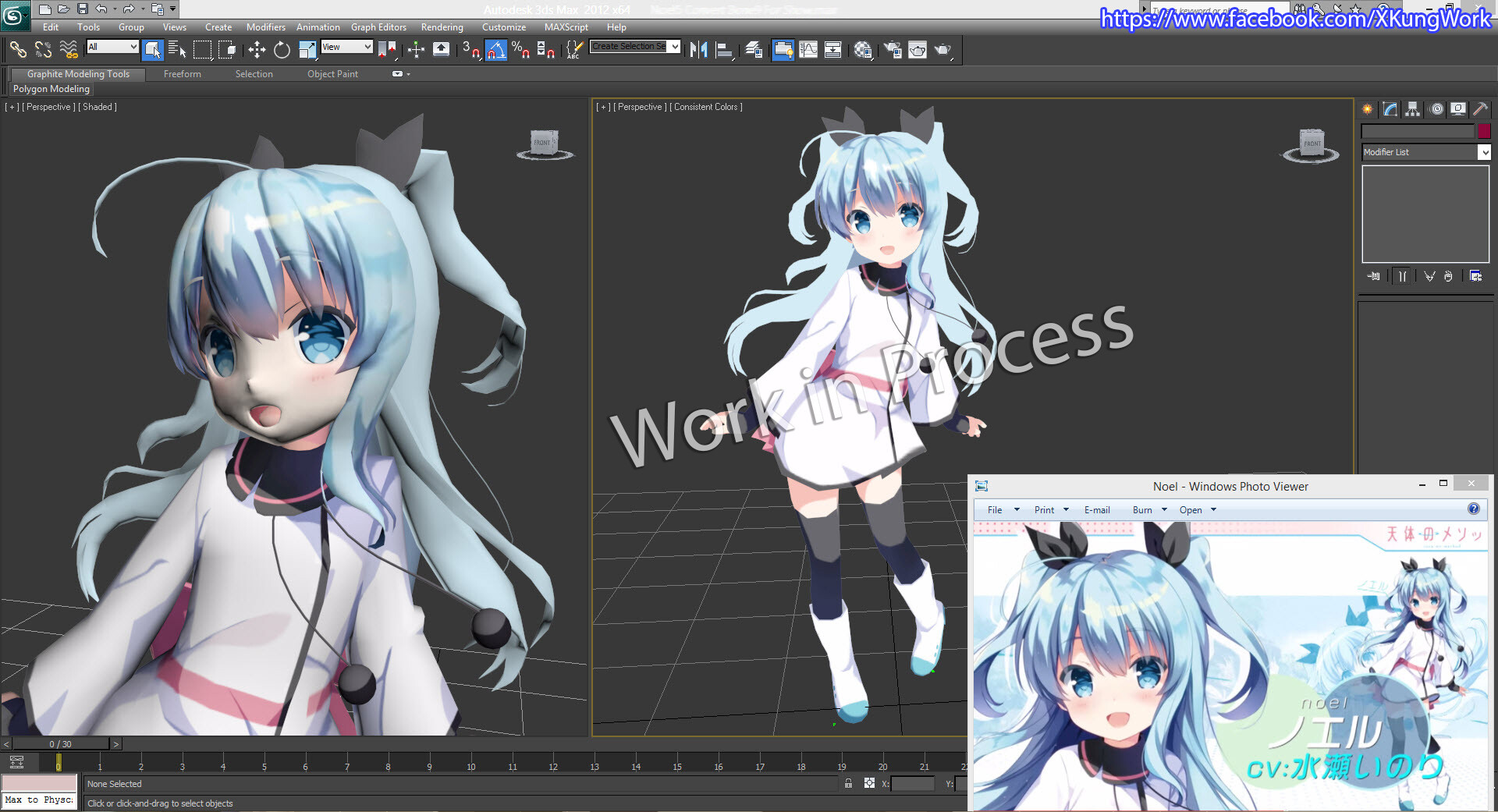Open the Manage Layers dialog
The width and height of the screenshot is (1498, 812).
pyautogui.click(x=754, y=50)
